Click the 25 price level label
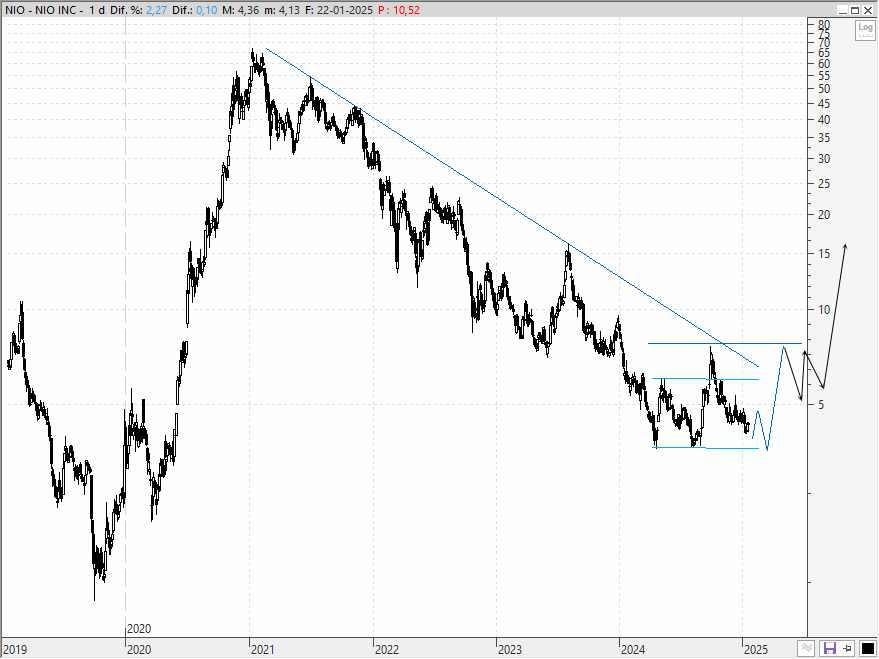The height and width of the screenshot is (659, 879). tap(824, 184)
